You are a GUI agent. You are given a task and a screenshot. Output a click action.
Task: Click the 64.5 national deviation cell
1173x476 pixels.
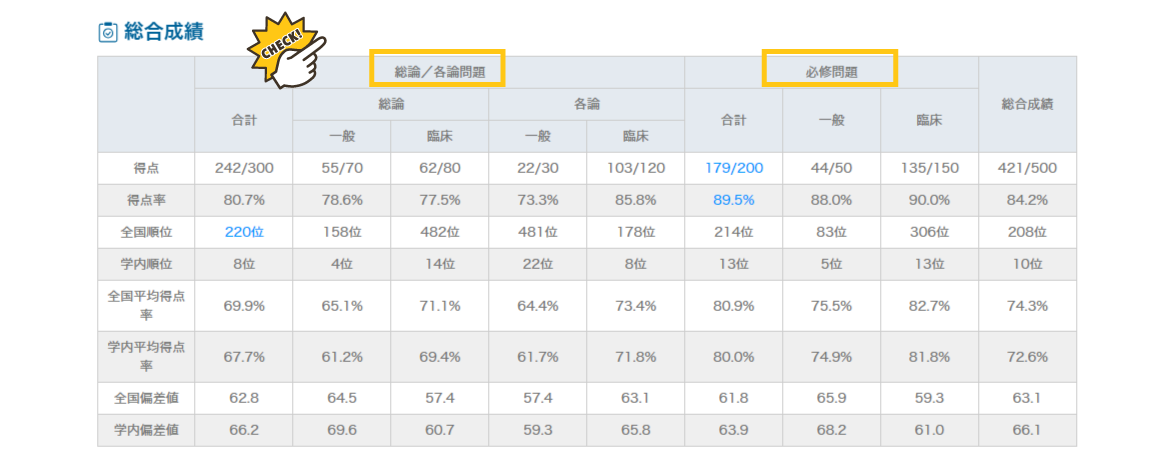pyautogui.click(x=342, y=399)
